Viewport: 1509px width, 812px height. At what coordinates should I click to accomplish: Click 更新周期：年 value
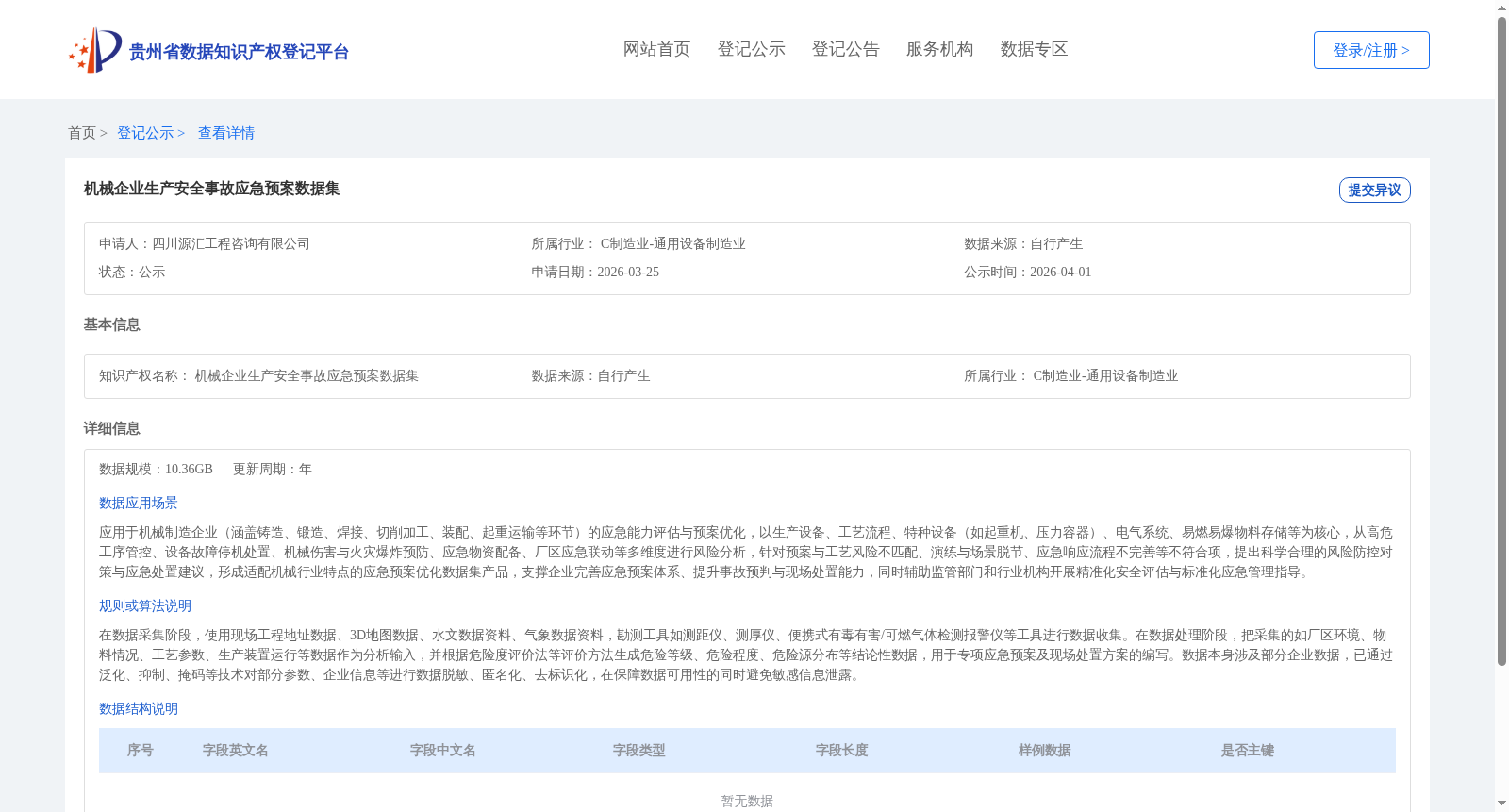pyautogui.click(x=273, y=469)
